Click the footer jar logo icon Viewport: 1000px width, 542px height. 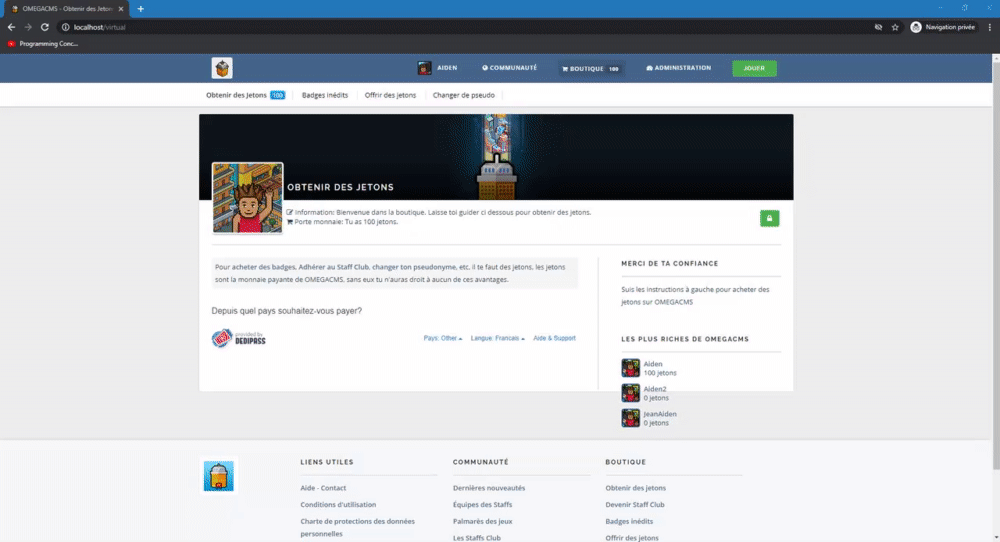click(219, 476)
